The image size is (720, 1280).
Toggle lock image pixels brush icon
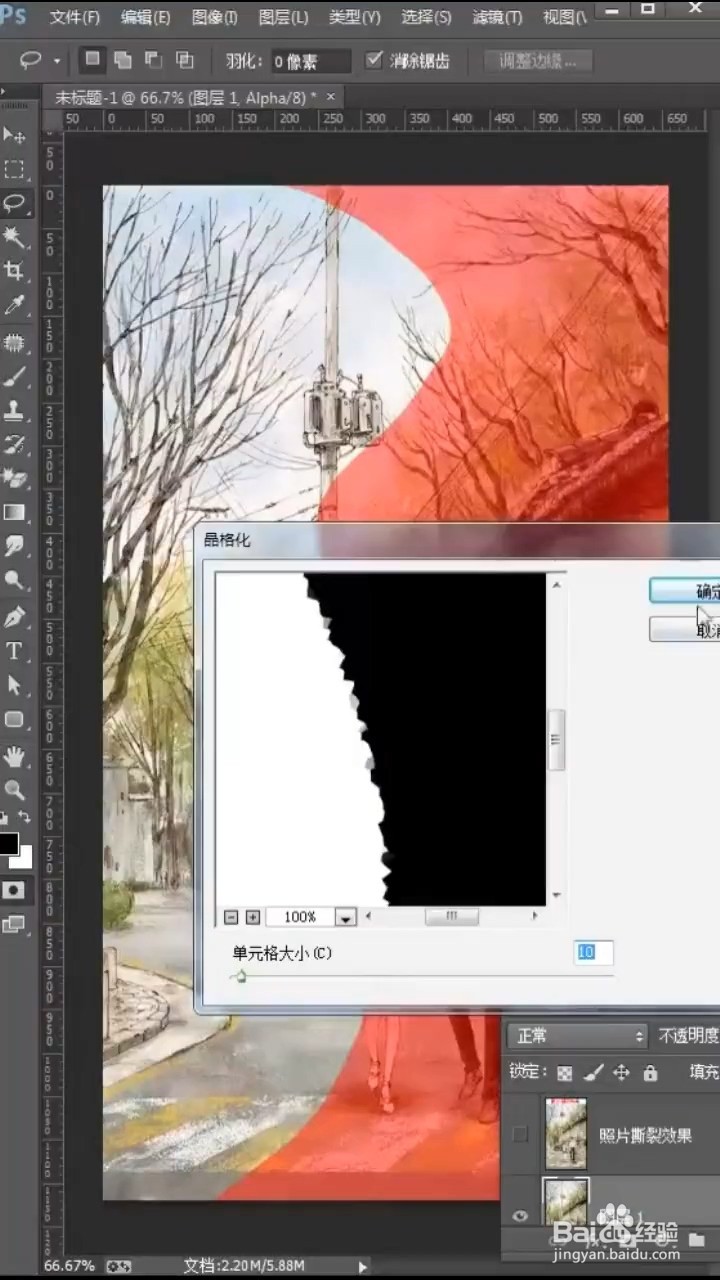click(592, 1073)
